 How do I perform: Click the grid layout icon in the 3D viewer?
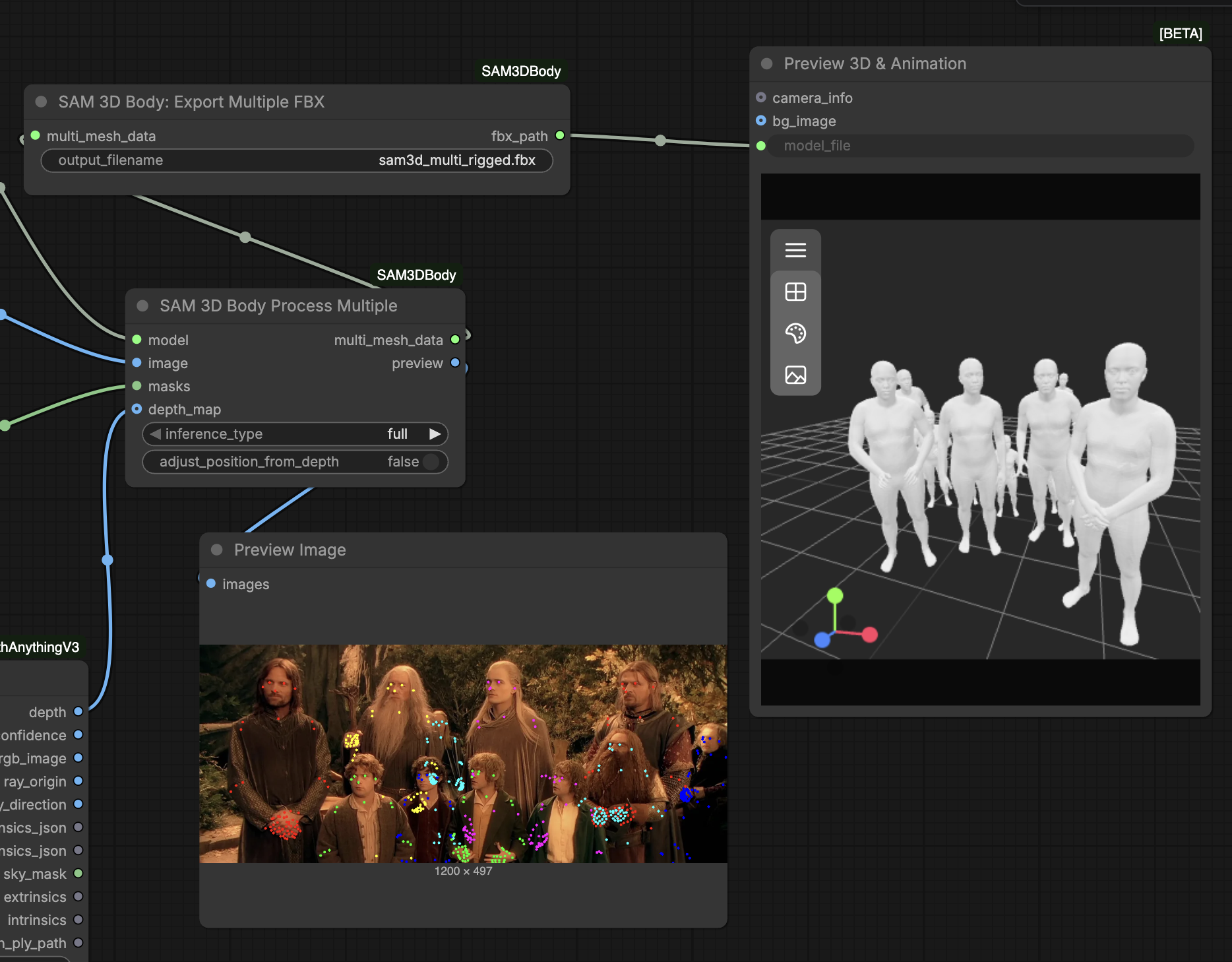click(x=795, y=292)
